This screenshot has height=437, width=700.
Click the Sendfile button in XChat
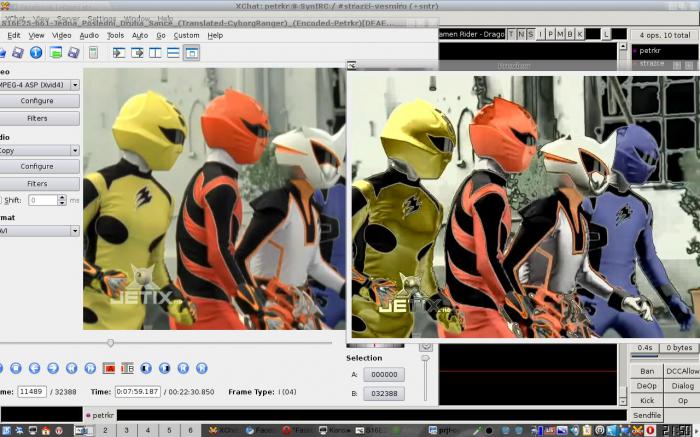coord(647,415)
